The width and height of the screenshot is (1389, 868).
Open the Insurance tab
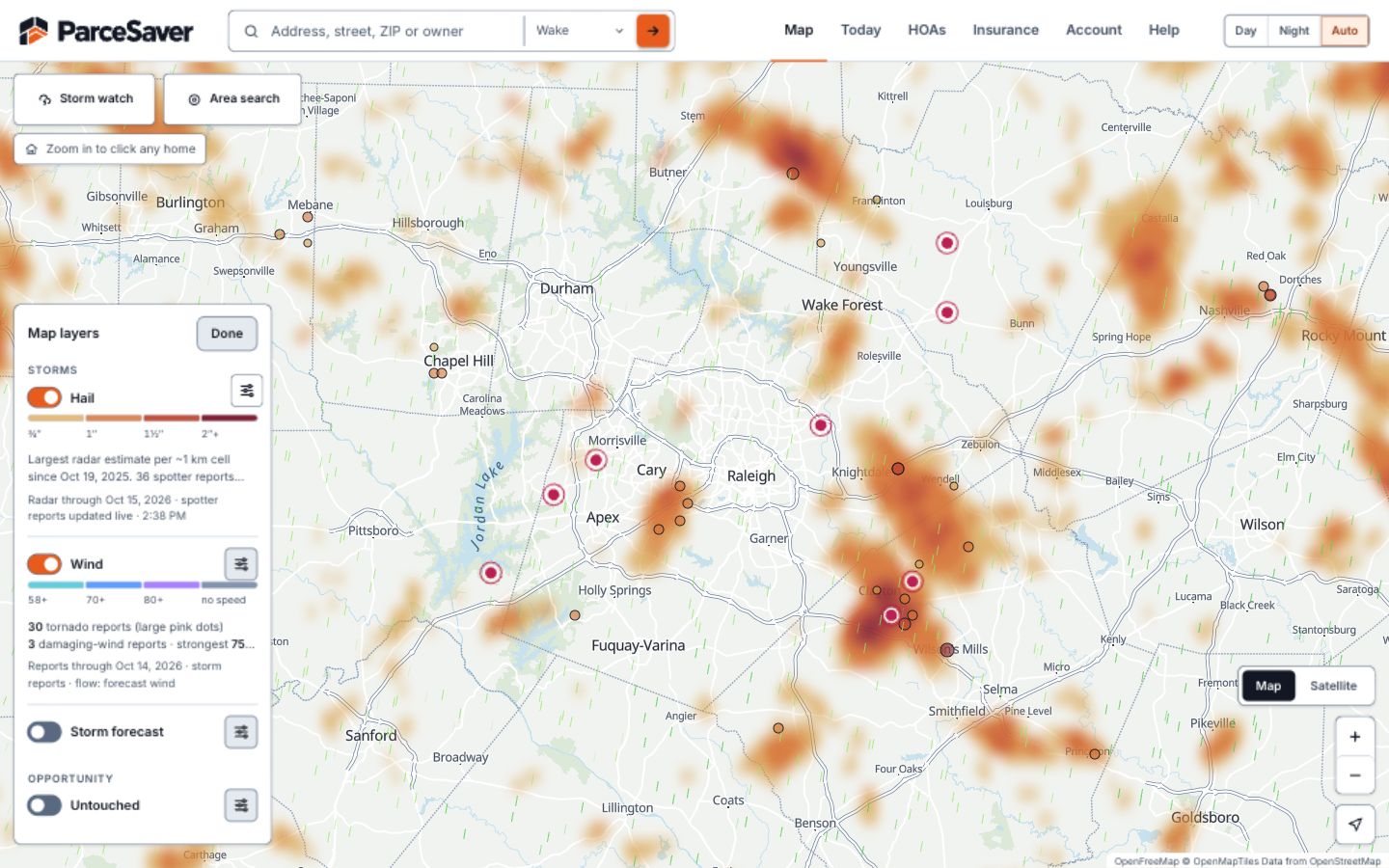click(1005, 30)
